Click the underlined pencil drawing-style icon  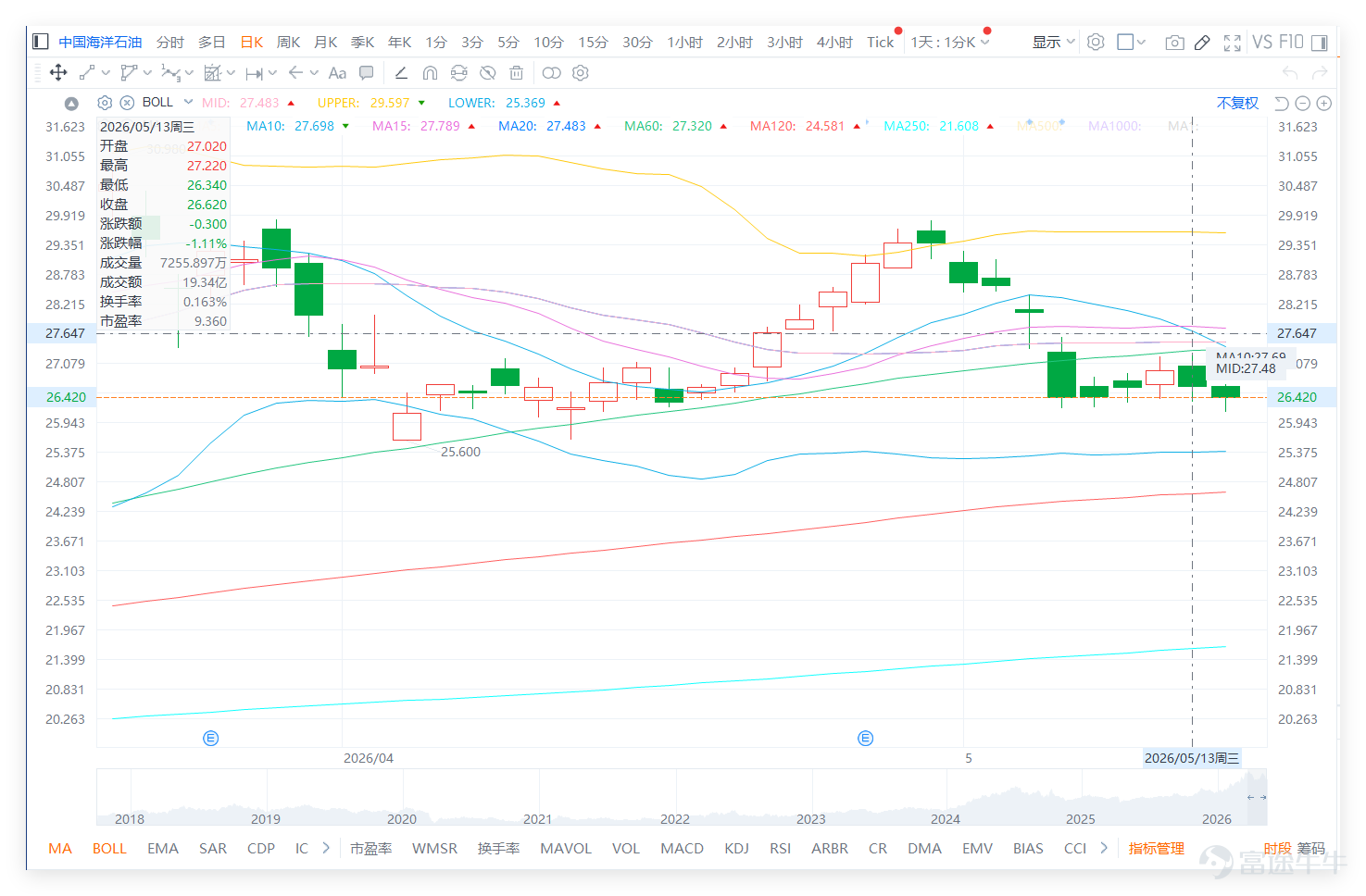[x=401, y=72]
